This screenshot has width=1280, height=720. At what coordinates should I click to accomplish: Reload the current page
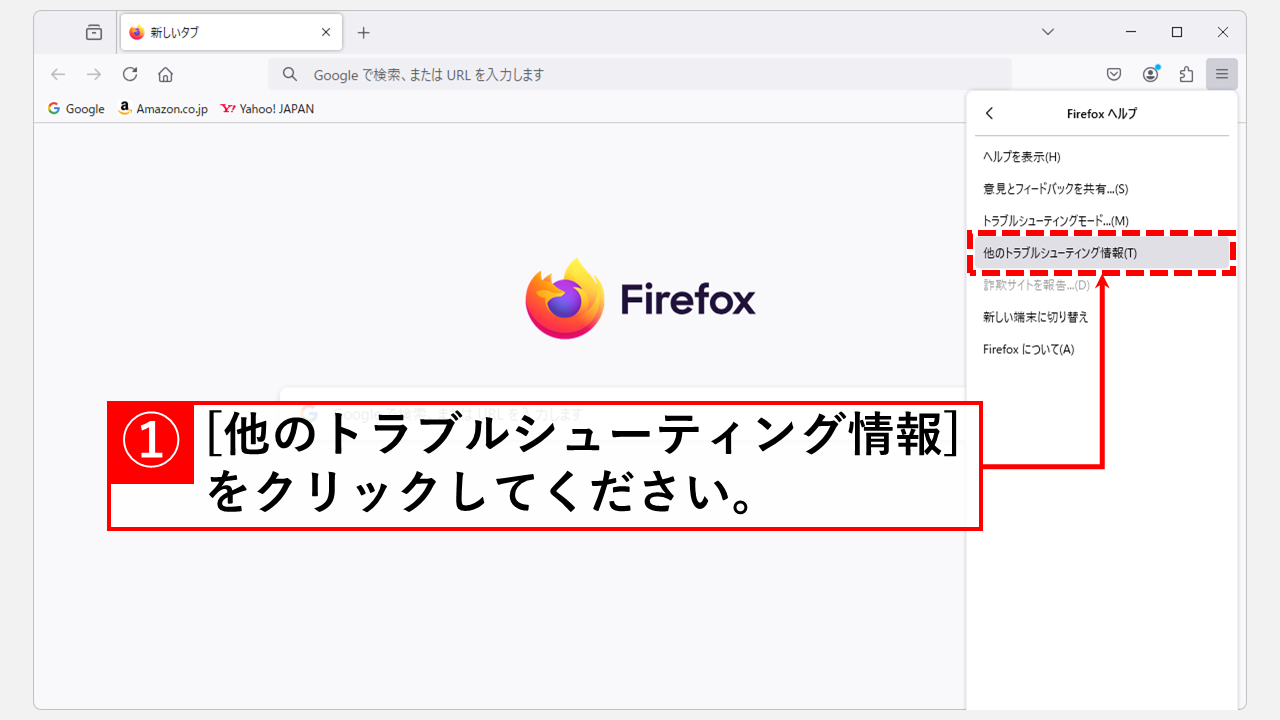130,74
